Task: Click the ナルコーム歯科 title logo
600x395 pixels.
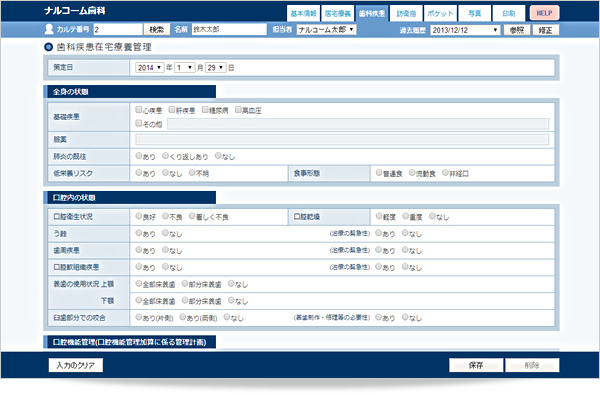Action: 75,11
